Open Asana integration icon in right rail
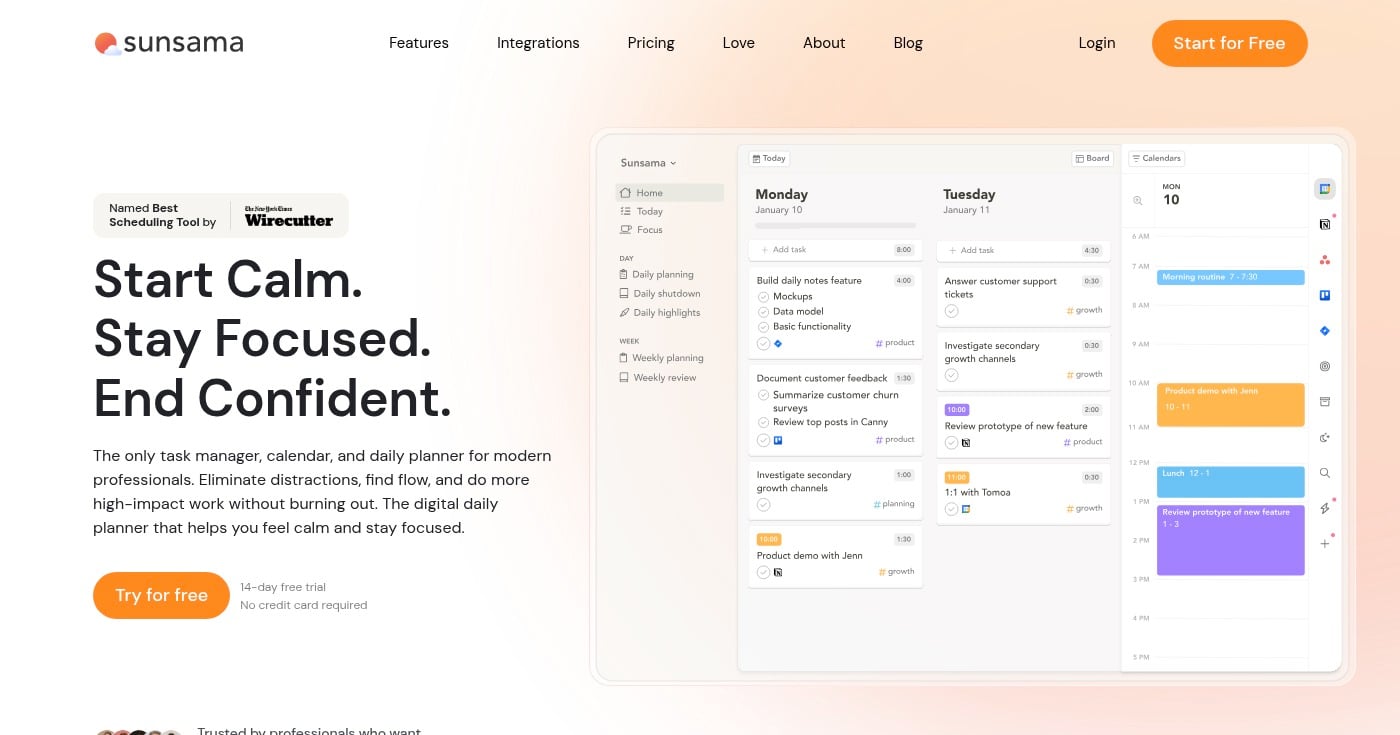 click(1324, 260)
